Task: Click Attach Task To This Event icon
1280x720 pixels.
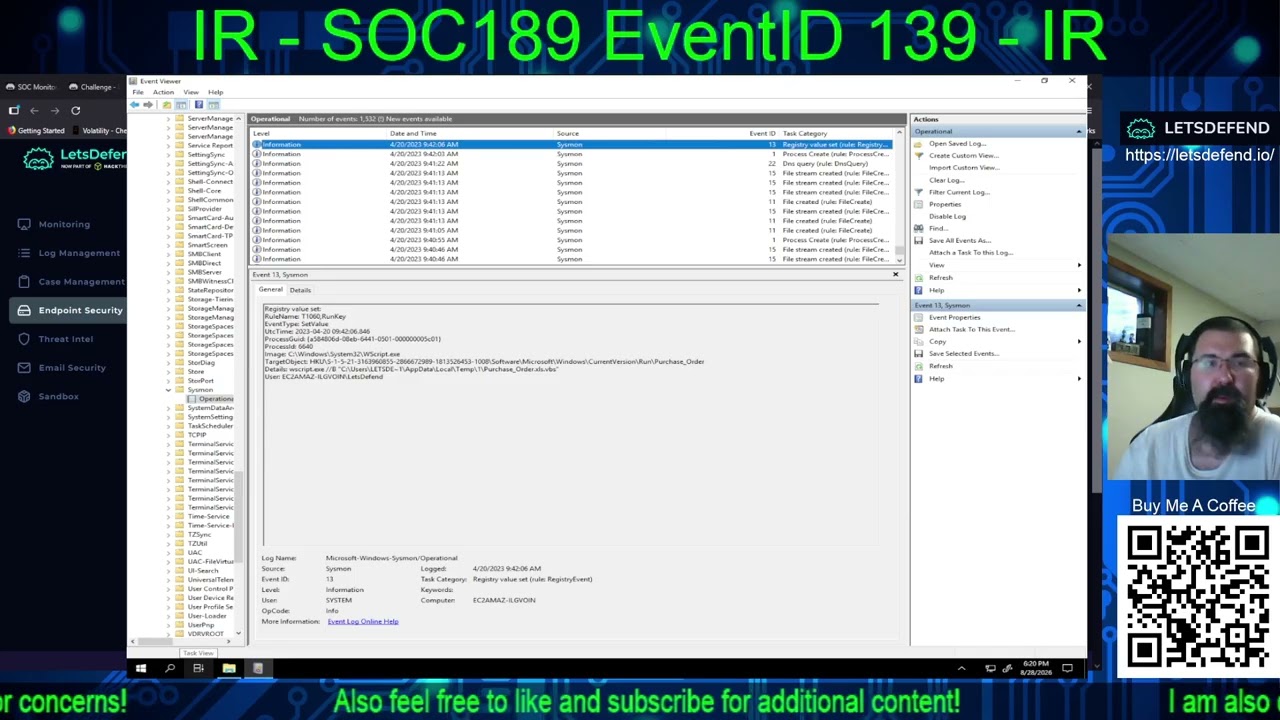Action: coord(918,329)
